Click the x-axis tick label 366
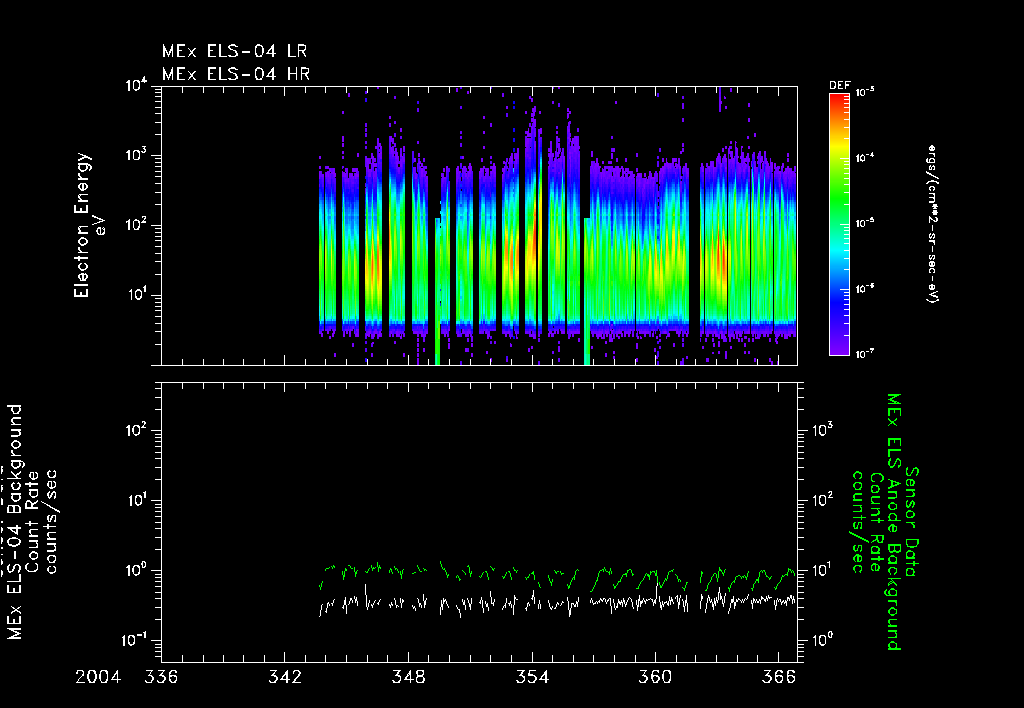The image size is (1024, 708). (x=779, y=677)
